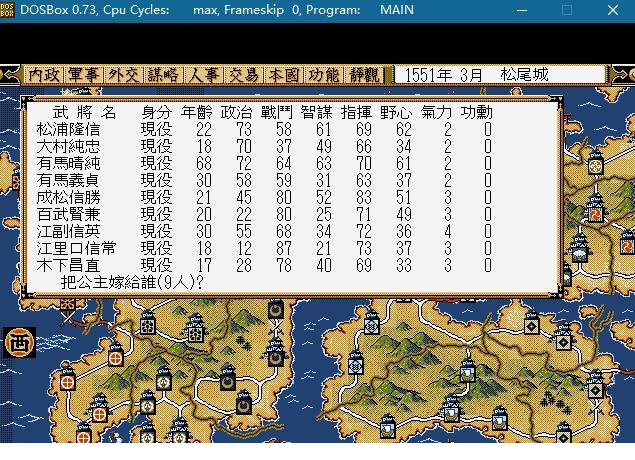Click the 政治 column header
Screen dimensions: 635x460
(236, 113)
